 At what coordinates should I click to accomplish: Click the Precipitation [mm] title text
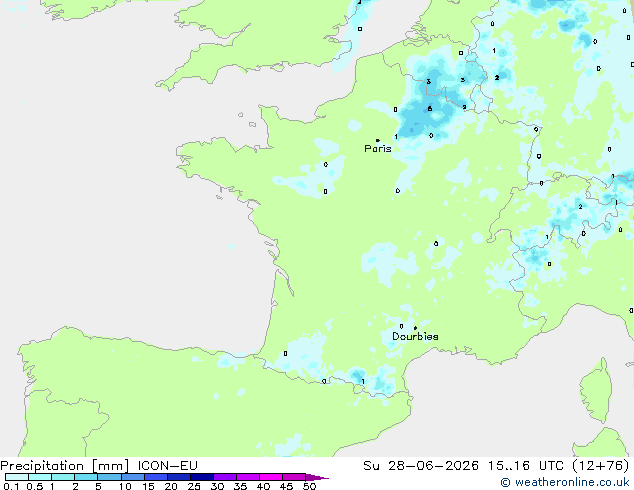(65, 466)
